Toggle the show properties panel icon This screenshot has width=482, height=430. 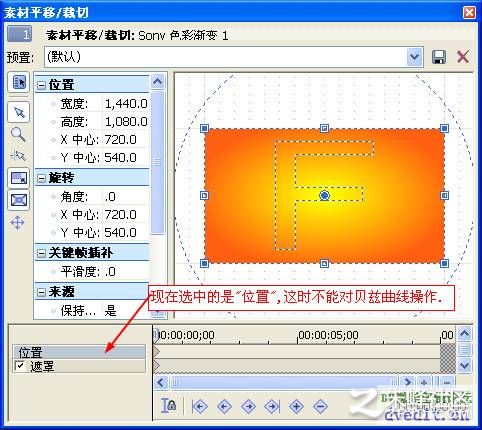point(19,82)
